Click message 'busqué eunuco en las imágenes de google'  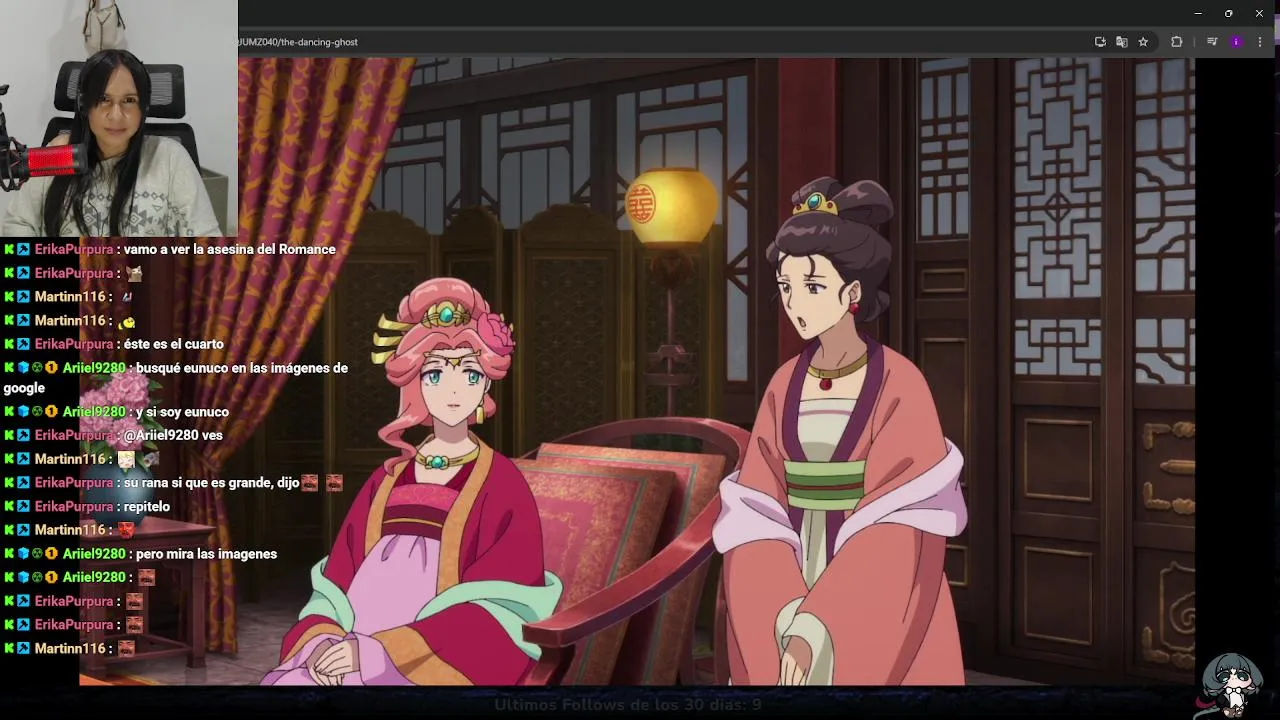[x=176, y=378]
